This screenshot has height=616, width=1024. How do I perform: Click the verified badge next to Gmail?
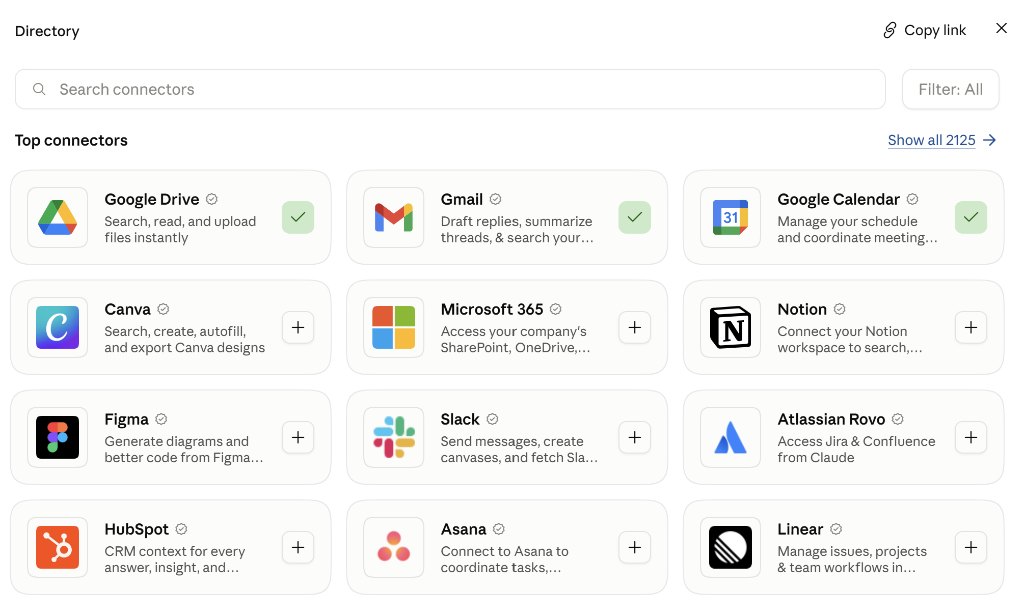[x=496, y=199]
